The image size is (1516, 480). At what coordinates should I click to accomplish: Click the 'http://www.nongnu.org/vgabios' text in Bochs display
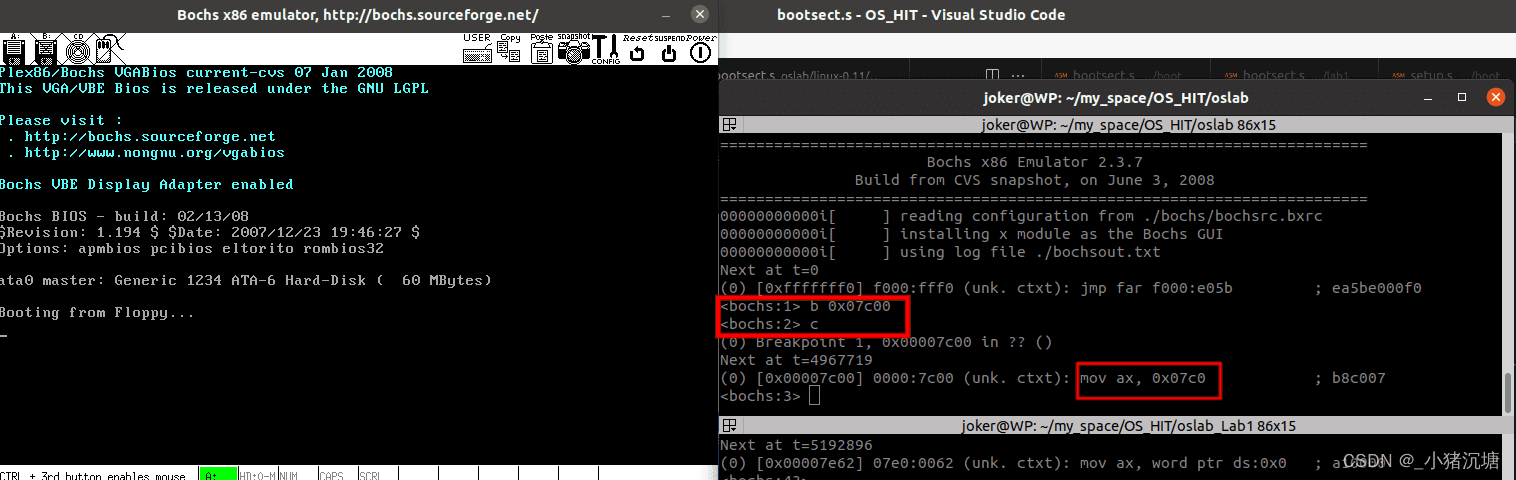click(154, 153)
